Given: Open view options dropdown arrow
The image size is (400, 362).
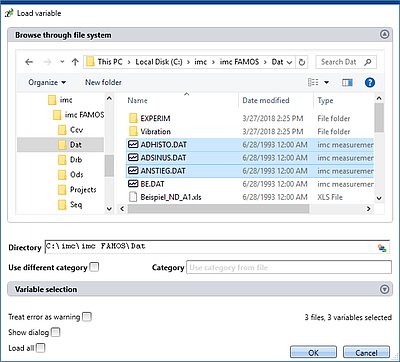Looking at the screenshot, I should click(x=327, y=82).
